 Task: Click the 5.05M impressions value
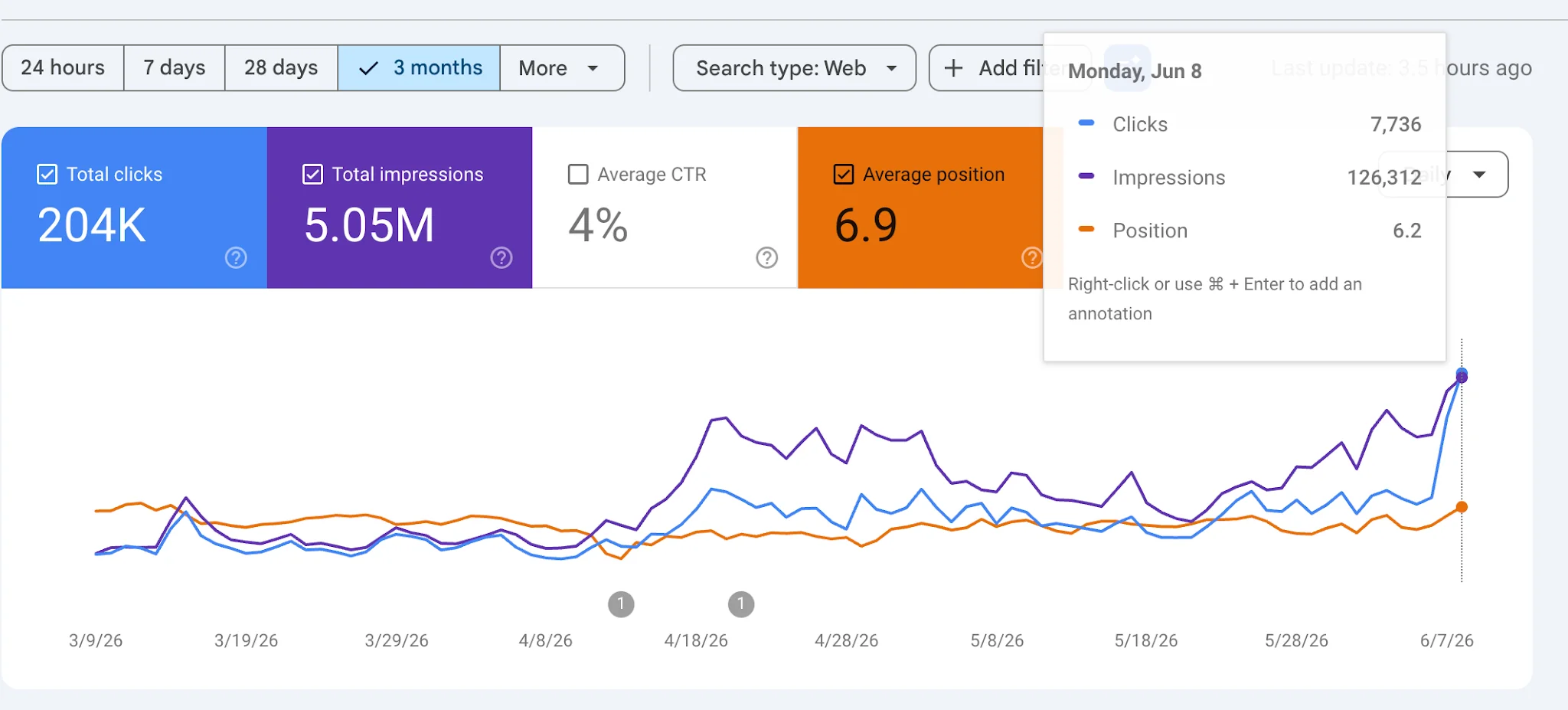[369, 225]
